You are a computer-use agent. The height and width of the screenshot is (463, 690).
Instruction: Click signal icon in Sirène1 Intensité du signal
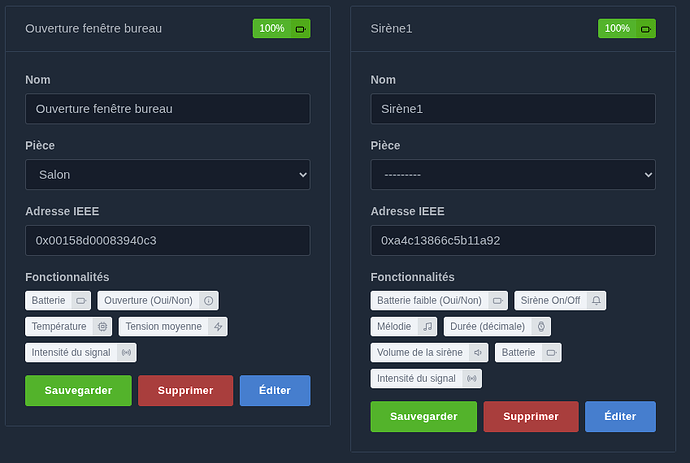[472, 378]
